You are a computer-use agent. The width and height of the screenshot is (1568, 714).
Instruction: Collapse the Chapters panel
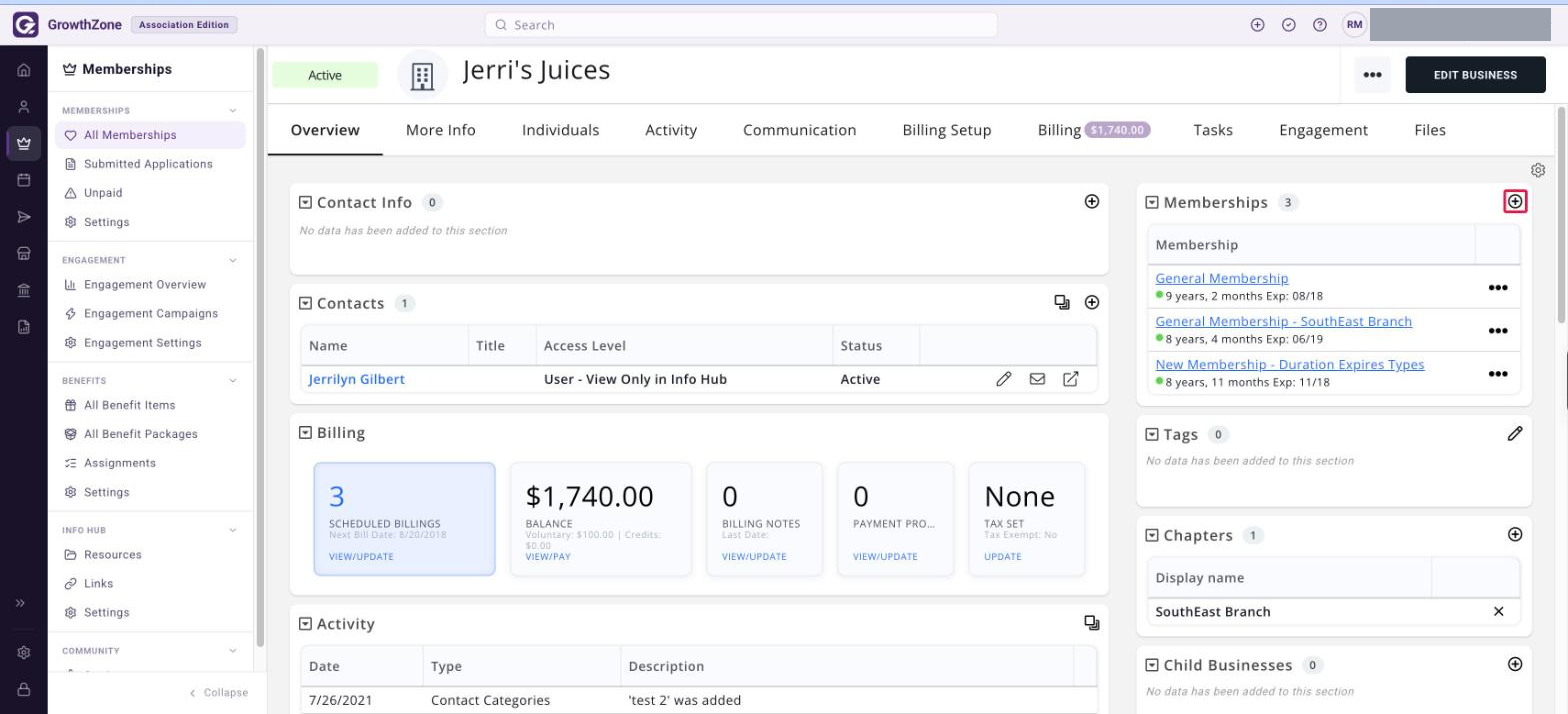[x=1152, y=535]
